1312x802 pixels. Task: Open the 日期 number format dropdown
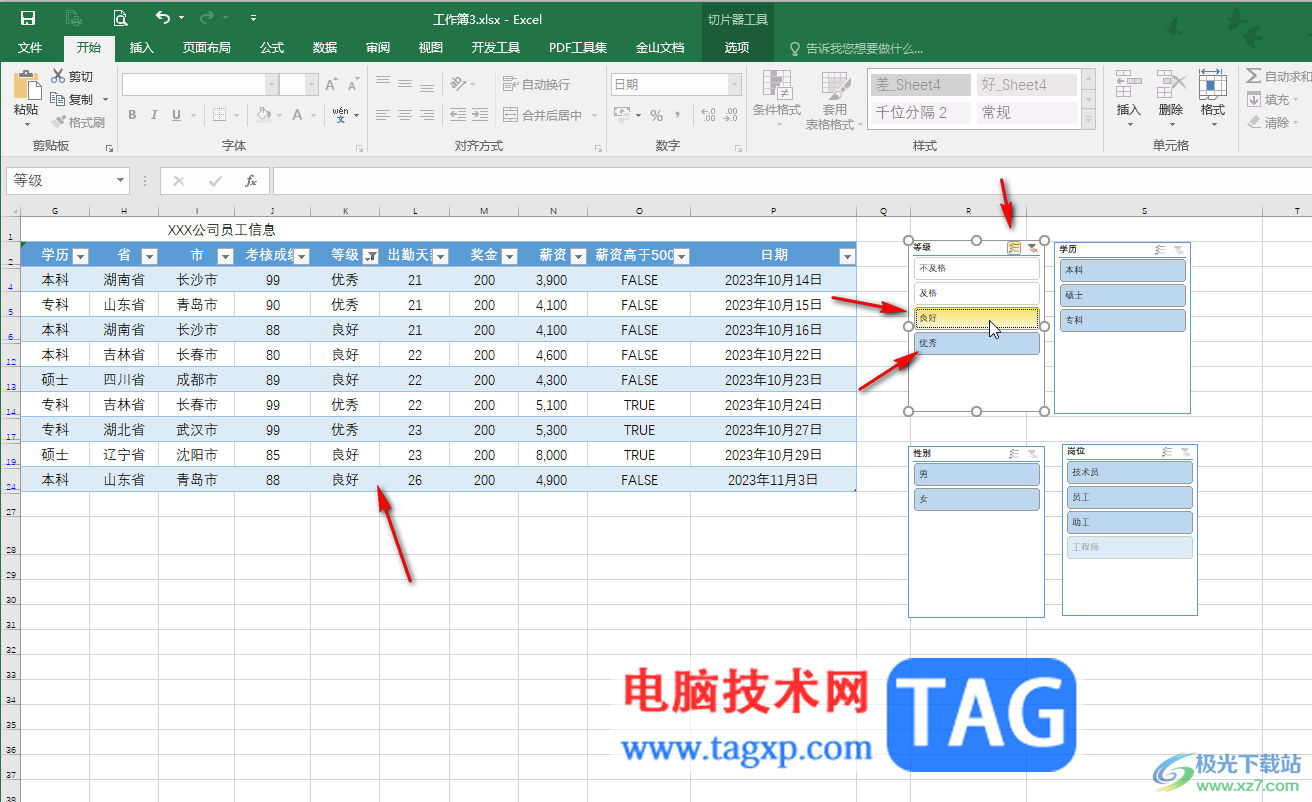[x=733, y=85]
